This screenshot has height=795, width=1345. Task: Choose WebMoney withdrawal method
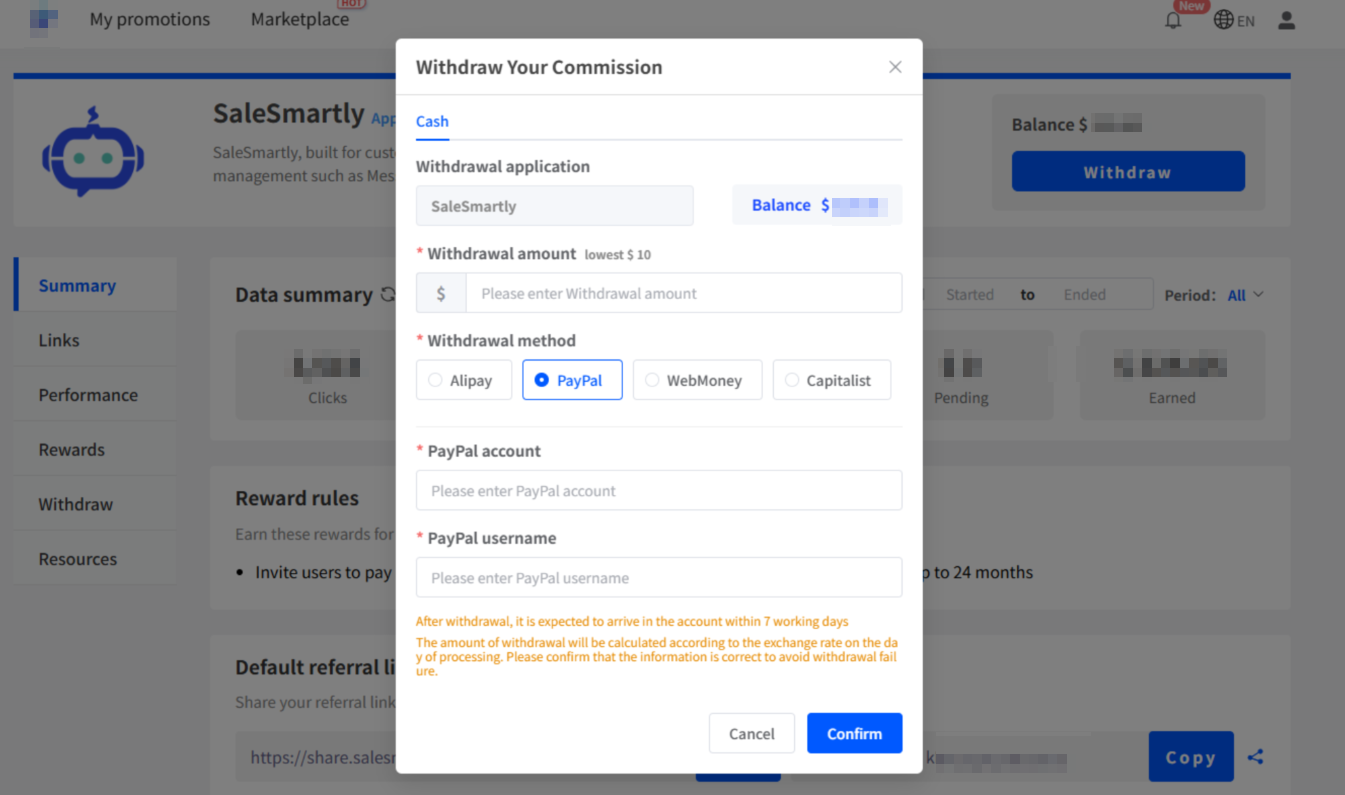coord(697,380)
